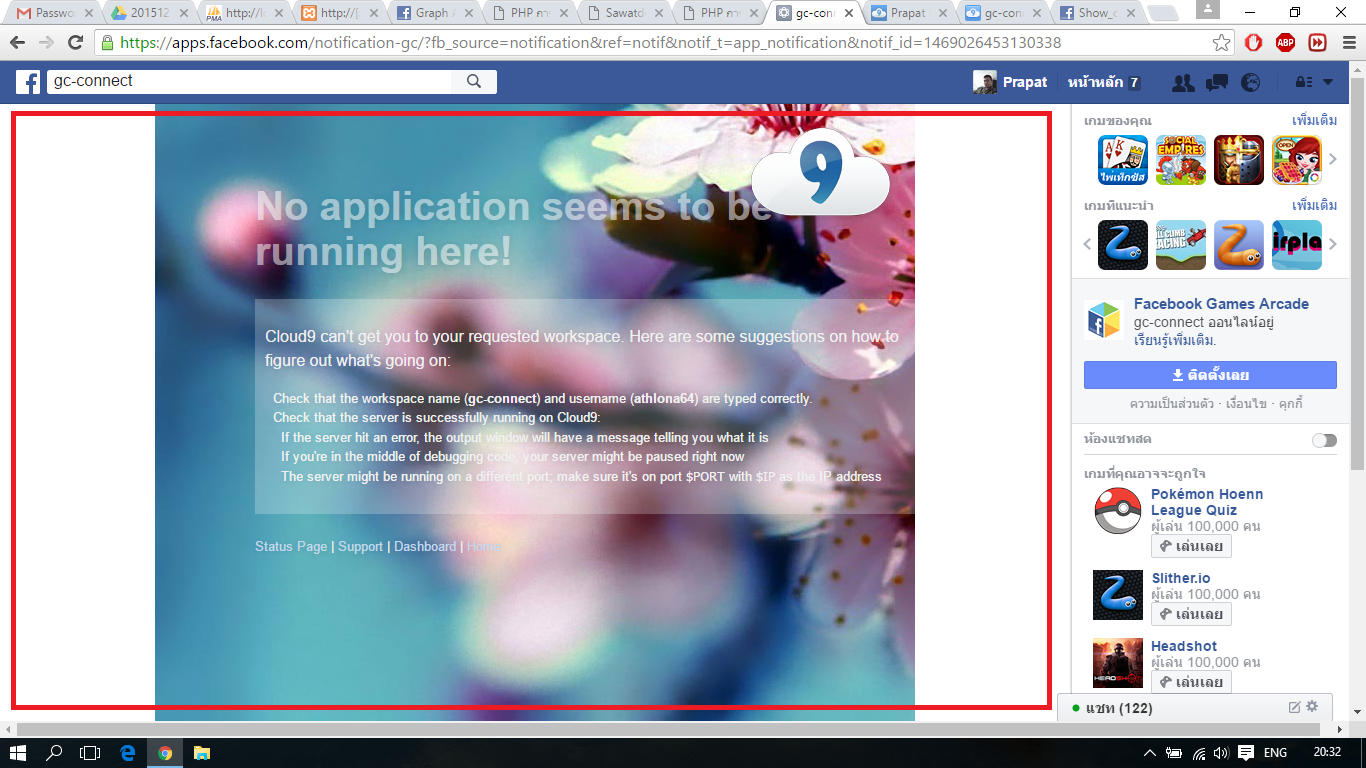Screen dimensions: 1366x768
Task: Click เพิ่มเติม next to เกมของคุณ
Action: pos(1314,121)
